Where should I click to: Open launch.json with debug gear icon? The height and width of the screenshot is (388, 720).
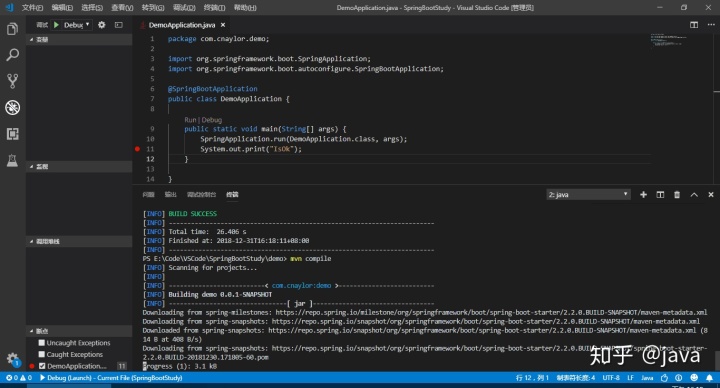[101, 25]
